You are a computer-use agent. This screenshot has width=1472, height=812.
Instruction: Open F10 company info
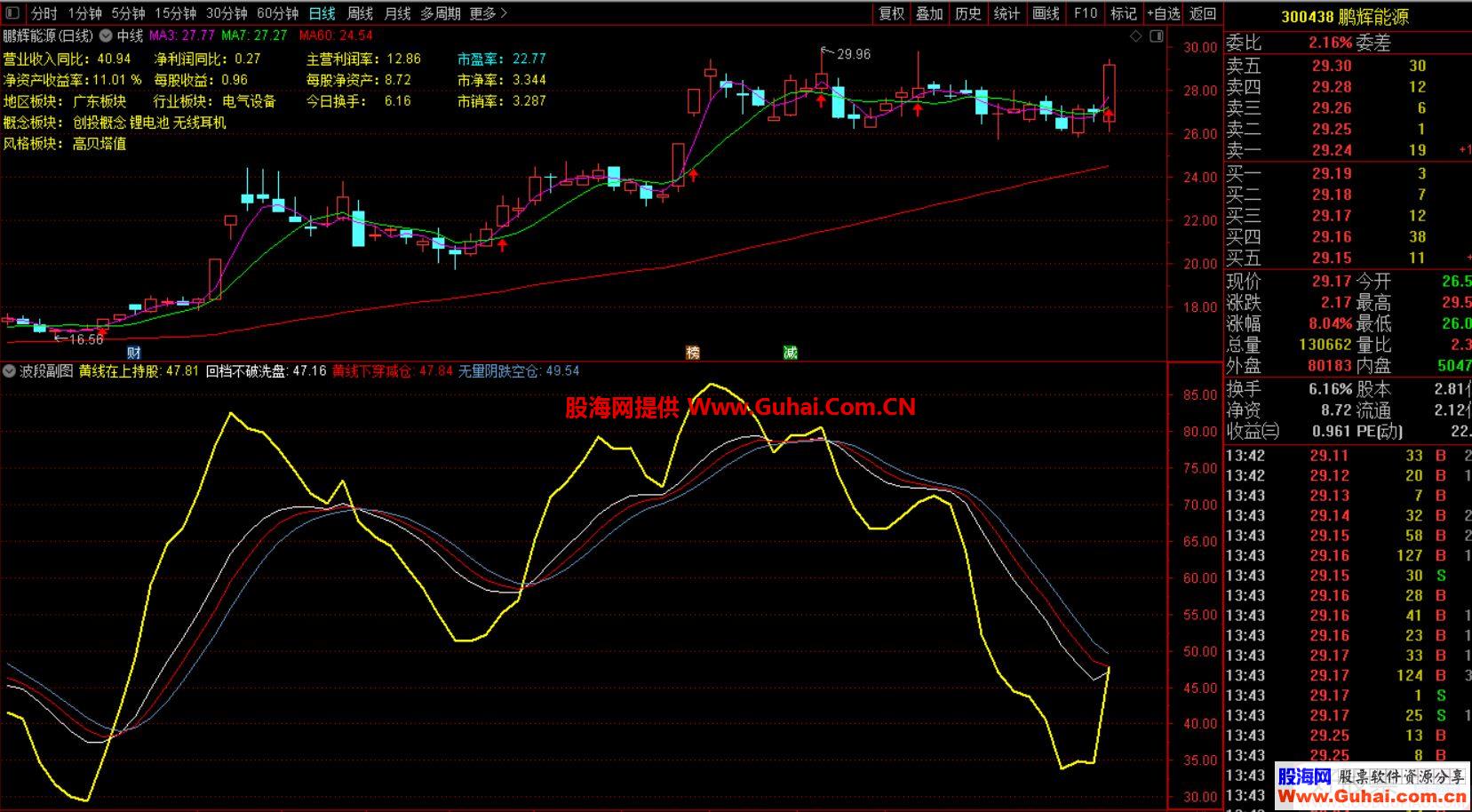pyautogui.click(x=1085, y=13)
